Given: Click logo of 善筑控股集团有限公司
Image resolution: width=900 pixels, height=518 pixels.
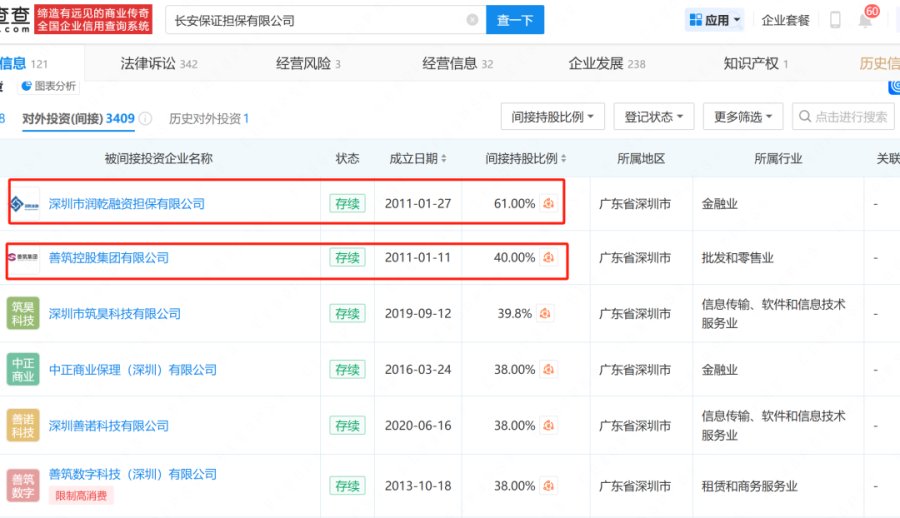Looking at the screenshot, I should (23, 257).
